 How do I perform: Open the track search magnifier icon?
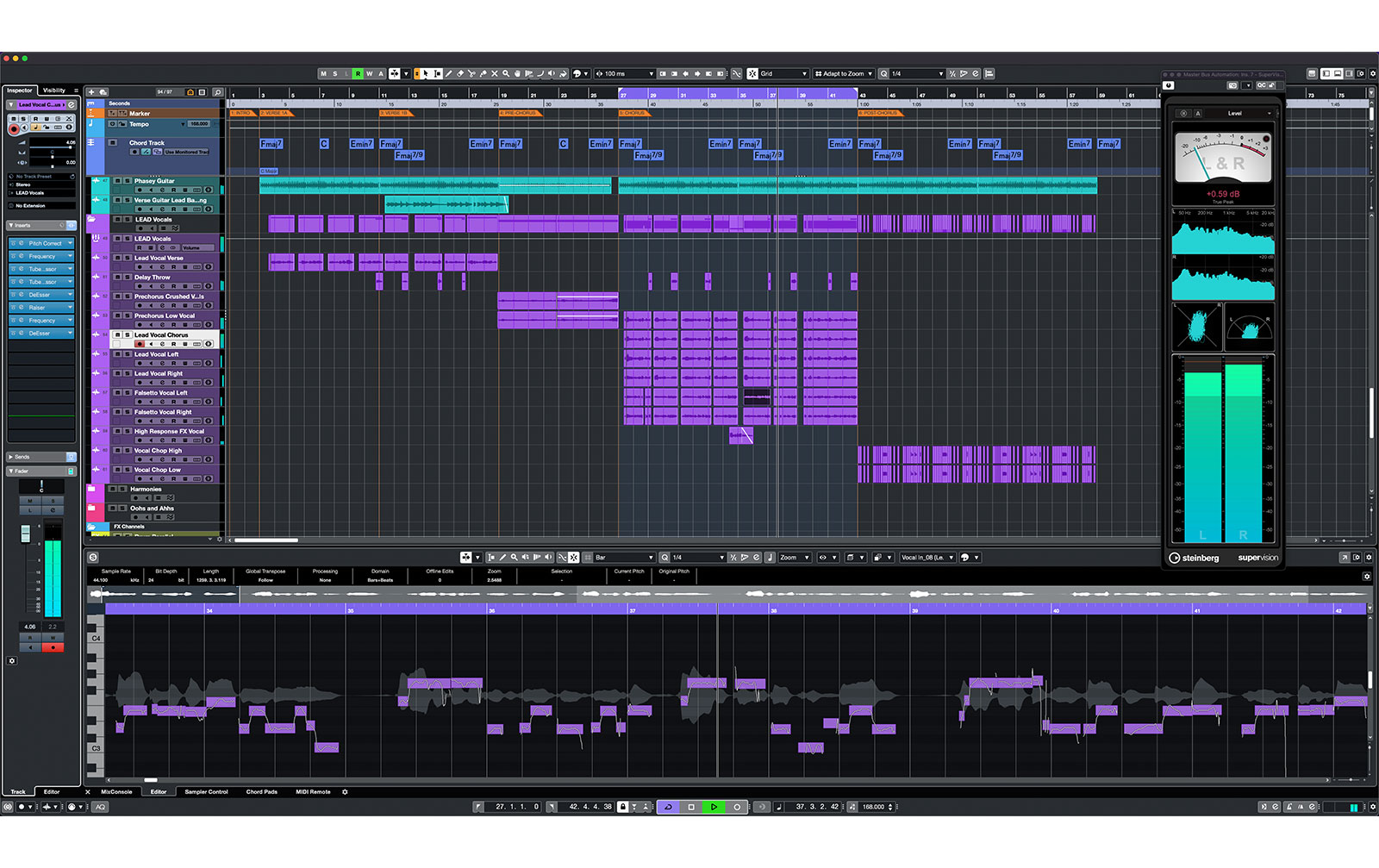tap(218, 92)
